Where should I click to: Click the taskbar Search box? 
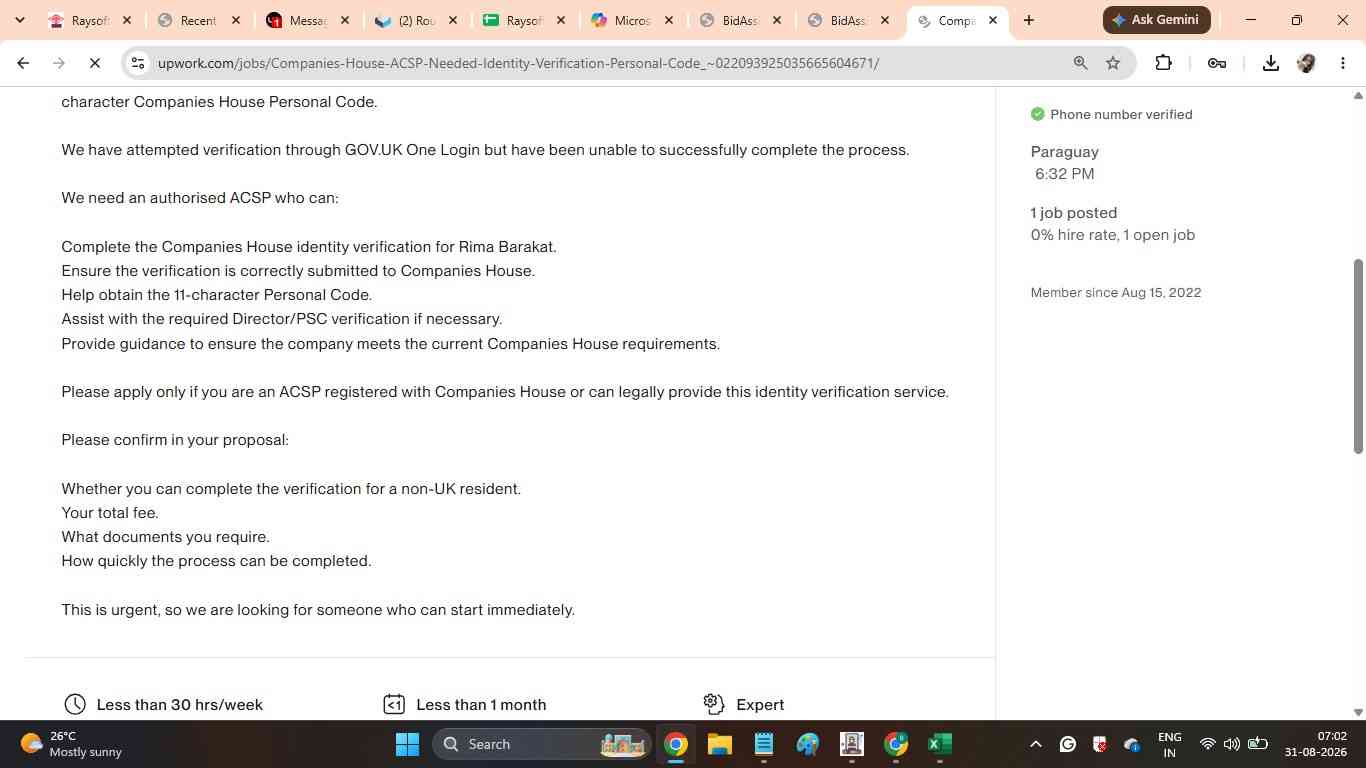[x=542, y=744]
